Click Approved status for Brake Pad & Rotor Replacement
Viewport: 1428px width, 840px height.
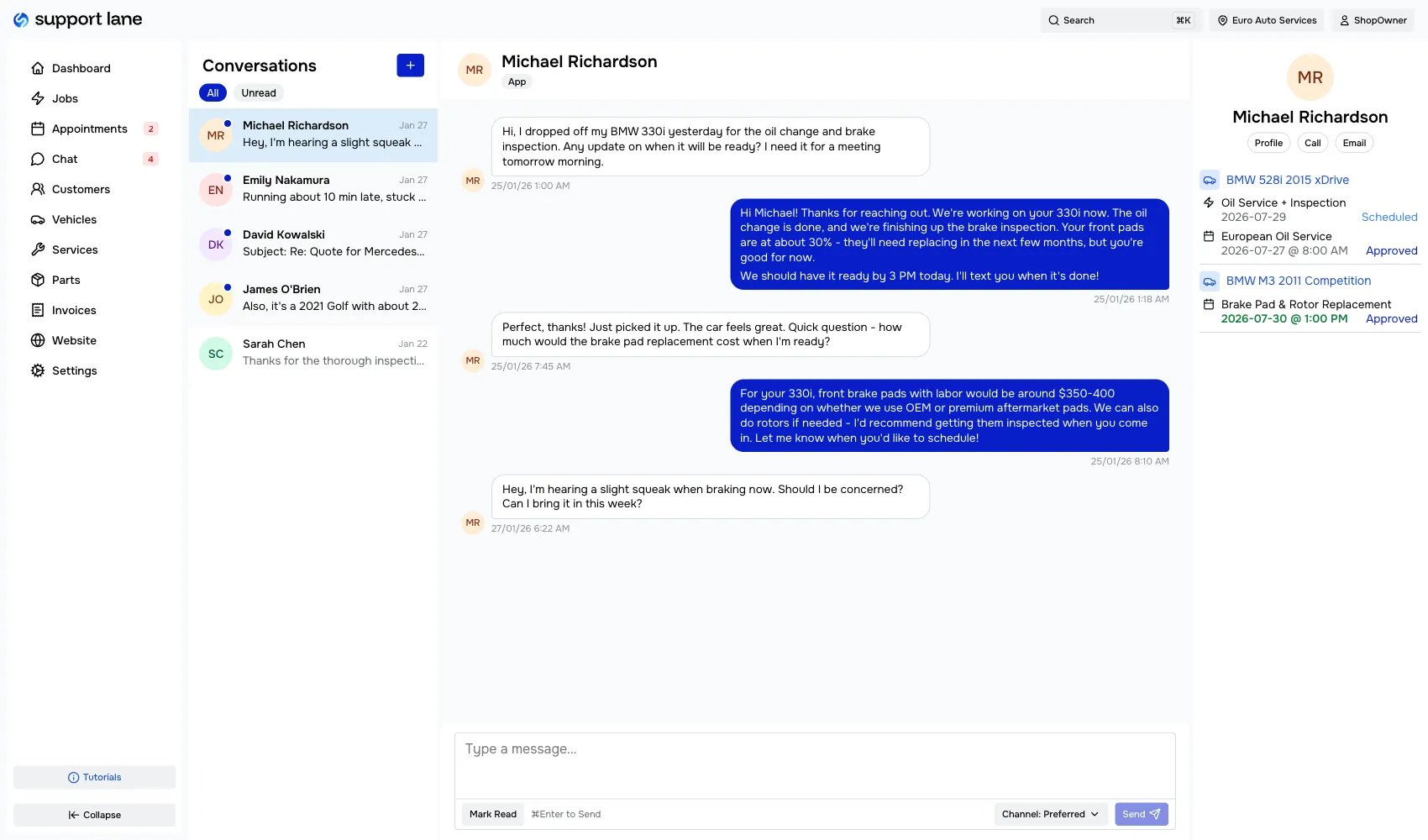point(1391,318)
